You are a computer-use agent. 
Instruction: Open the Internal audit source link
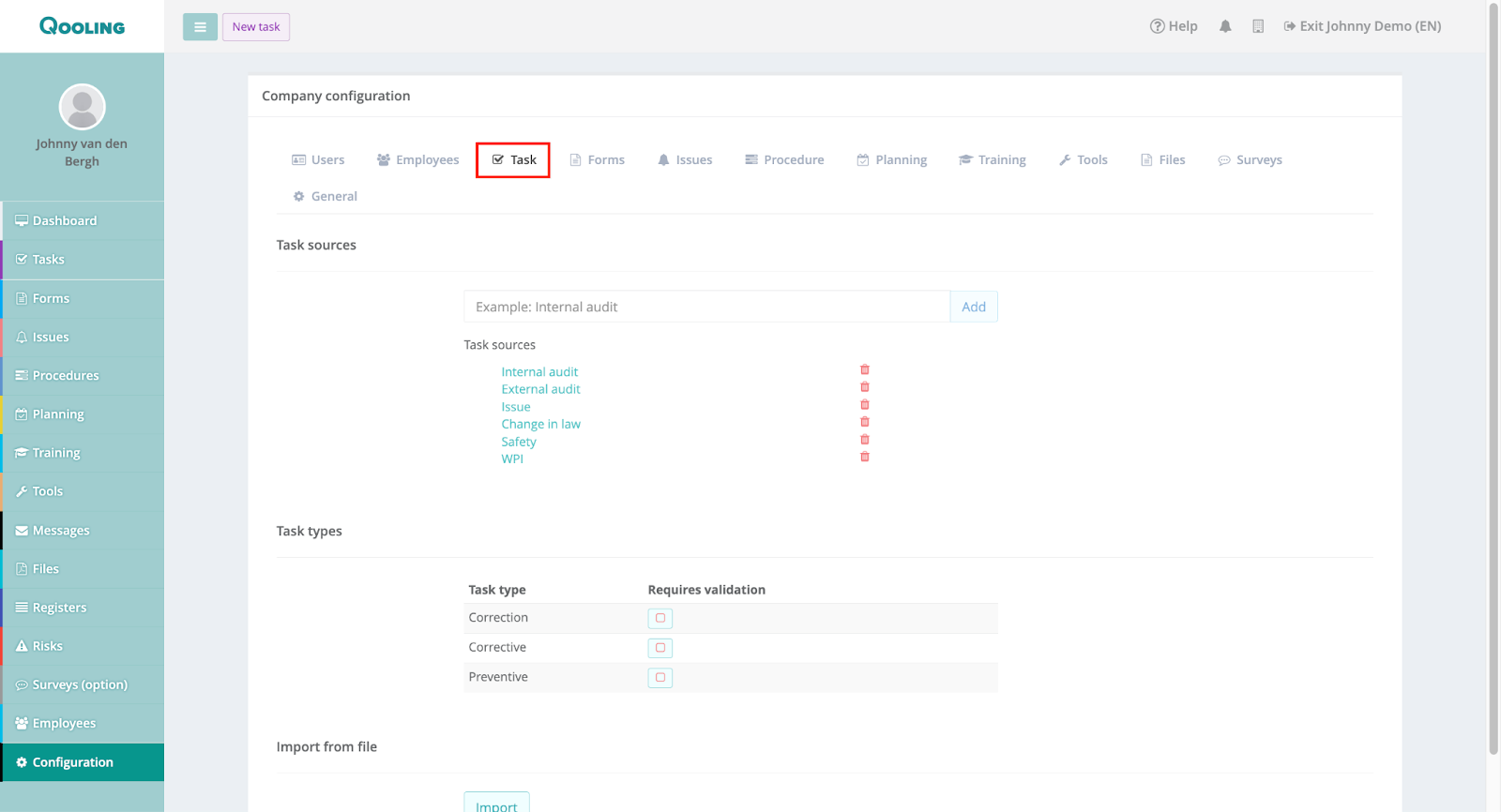point(539,372)
